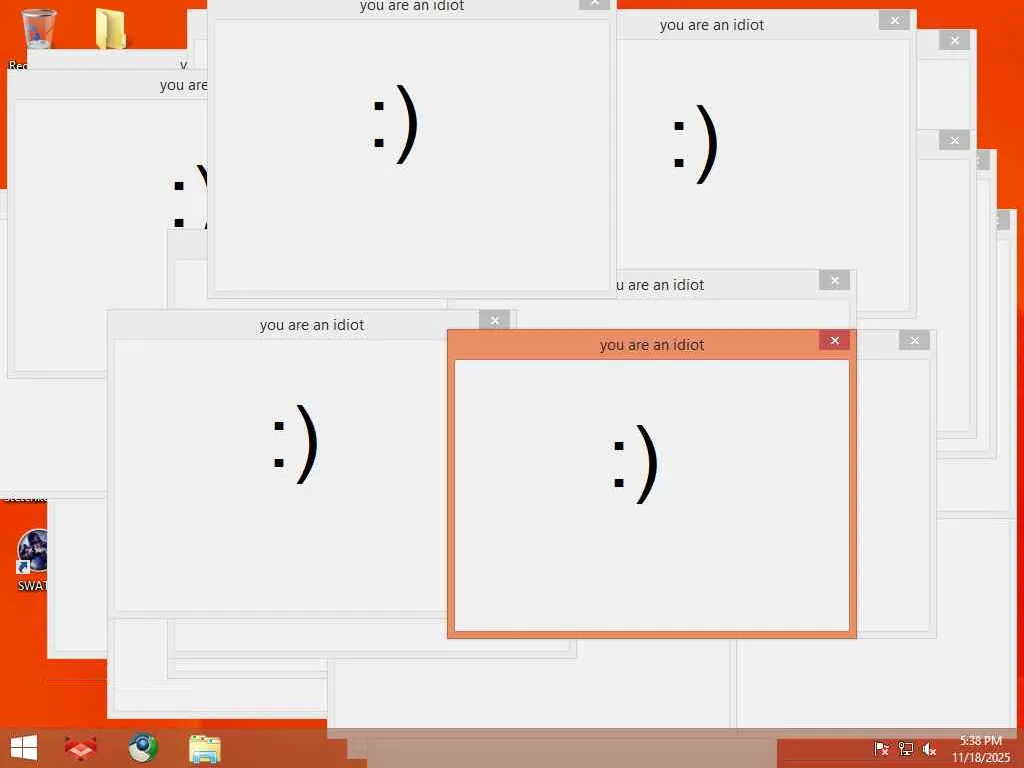The height and width of the screenshot is (768, 1024).
Task: Close the active orange-bordered idiot window
Action: coord(834,340)
